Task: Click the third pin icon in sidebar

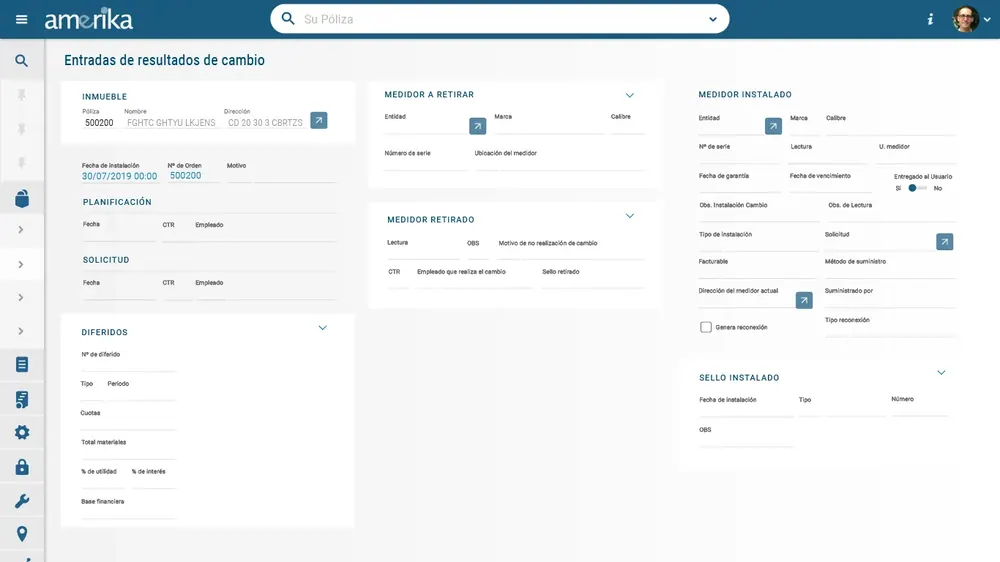Action: 22,163
